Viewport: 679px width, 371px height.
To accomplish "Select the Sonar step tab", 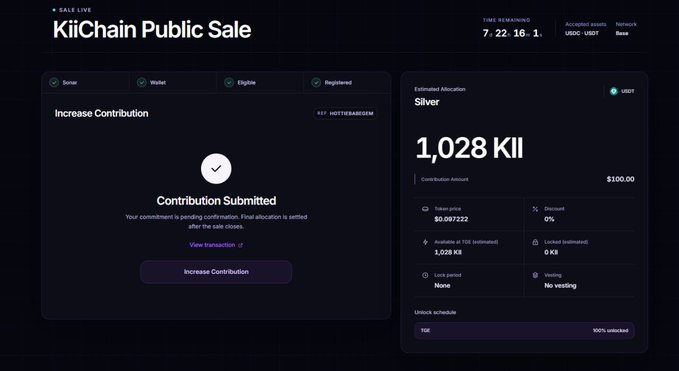I will coord(85,82).
